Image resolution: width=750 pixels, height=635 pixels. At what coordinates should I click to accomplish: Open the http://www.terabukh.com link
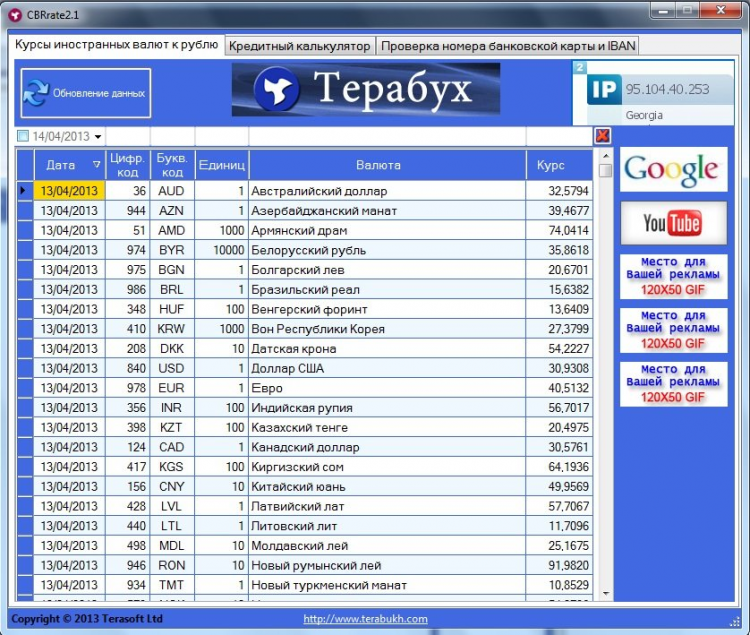pos(365,619)
